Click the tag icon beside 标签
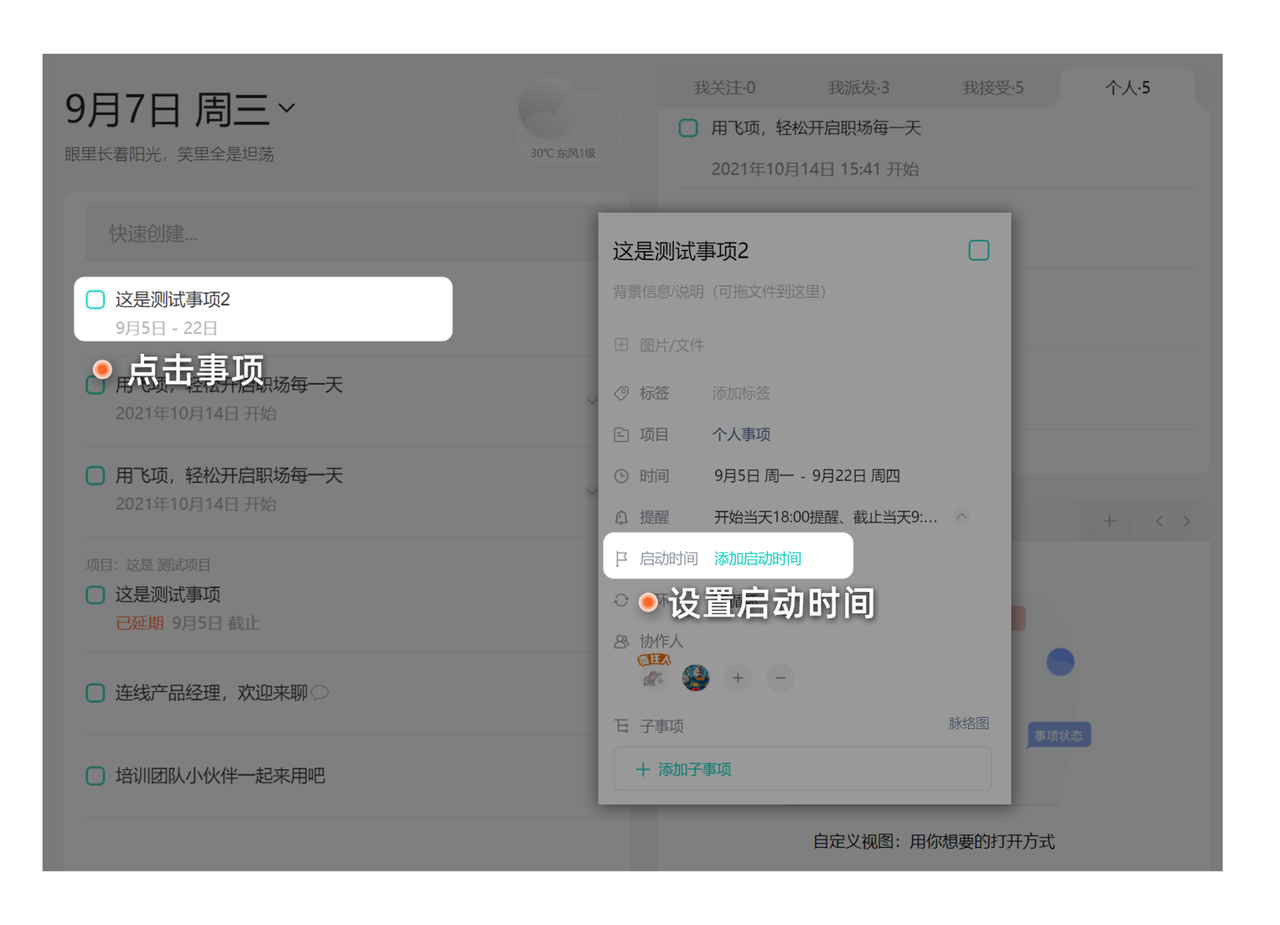The height and width of the screenshot is (925, 1280). tap(621, 394)
